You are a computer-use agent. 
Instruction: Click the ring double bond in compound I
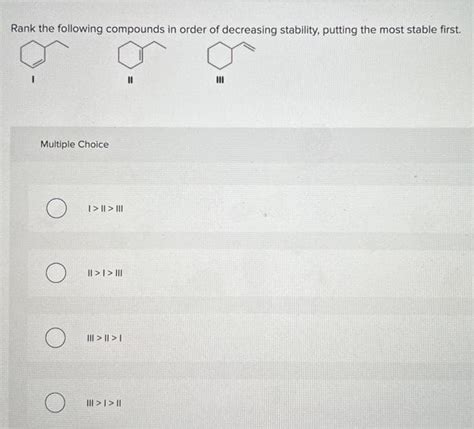pyautogui.click(x=39, y=62)
